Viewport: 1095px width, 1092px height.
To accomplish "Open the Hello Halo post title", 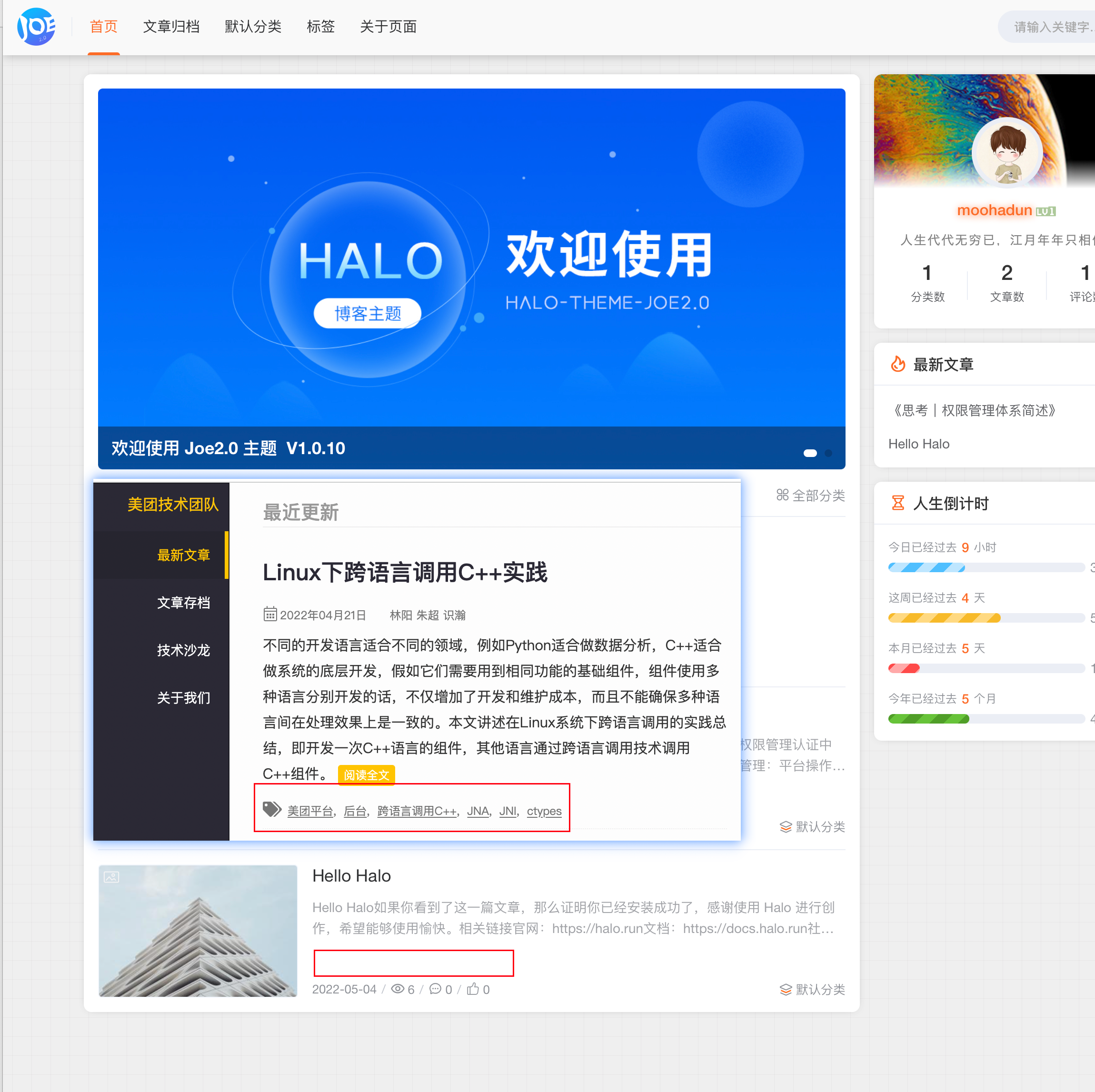I will pos(351,876).
